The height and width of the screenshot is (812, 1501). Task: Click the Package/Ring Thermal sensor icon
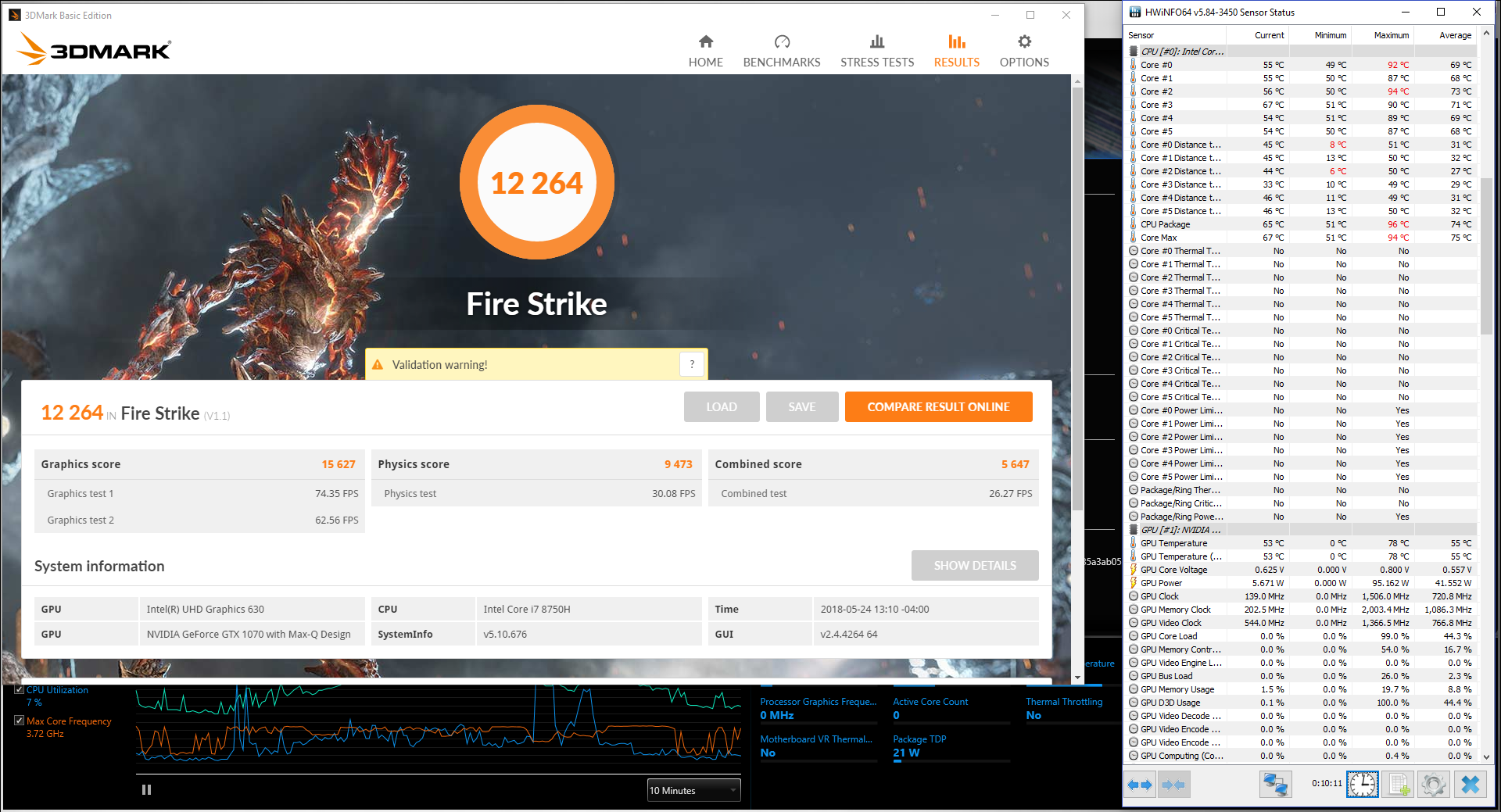(x=1134, y=490)
